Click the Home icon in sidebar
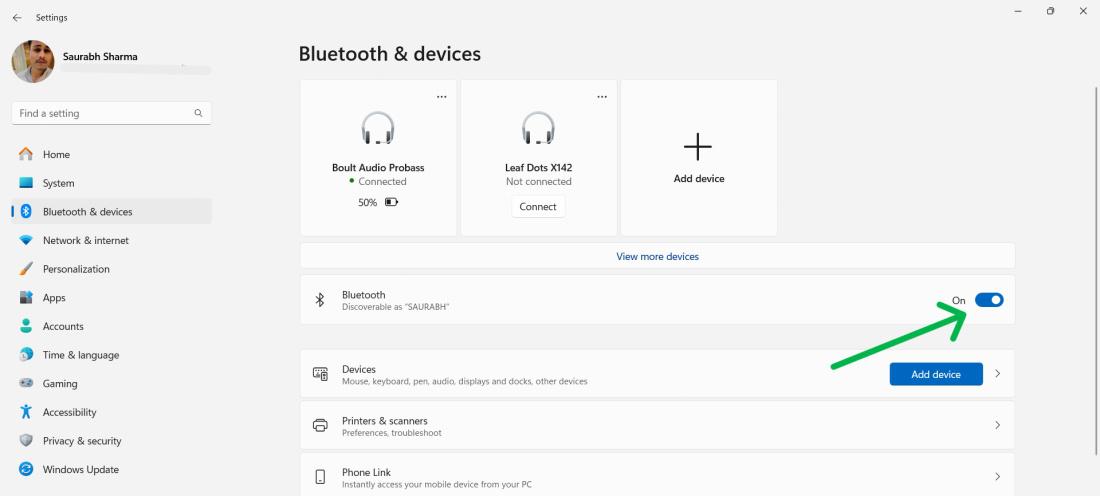This screenshot has height=496, width=1100. [x=27, y=155]
